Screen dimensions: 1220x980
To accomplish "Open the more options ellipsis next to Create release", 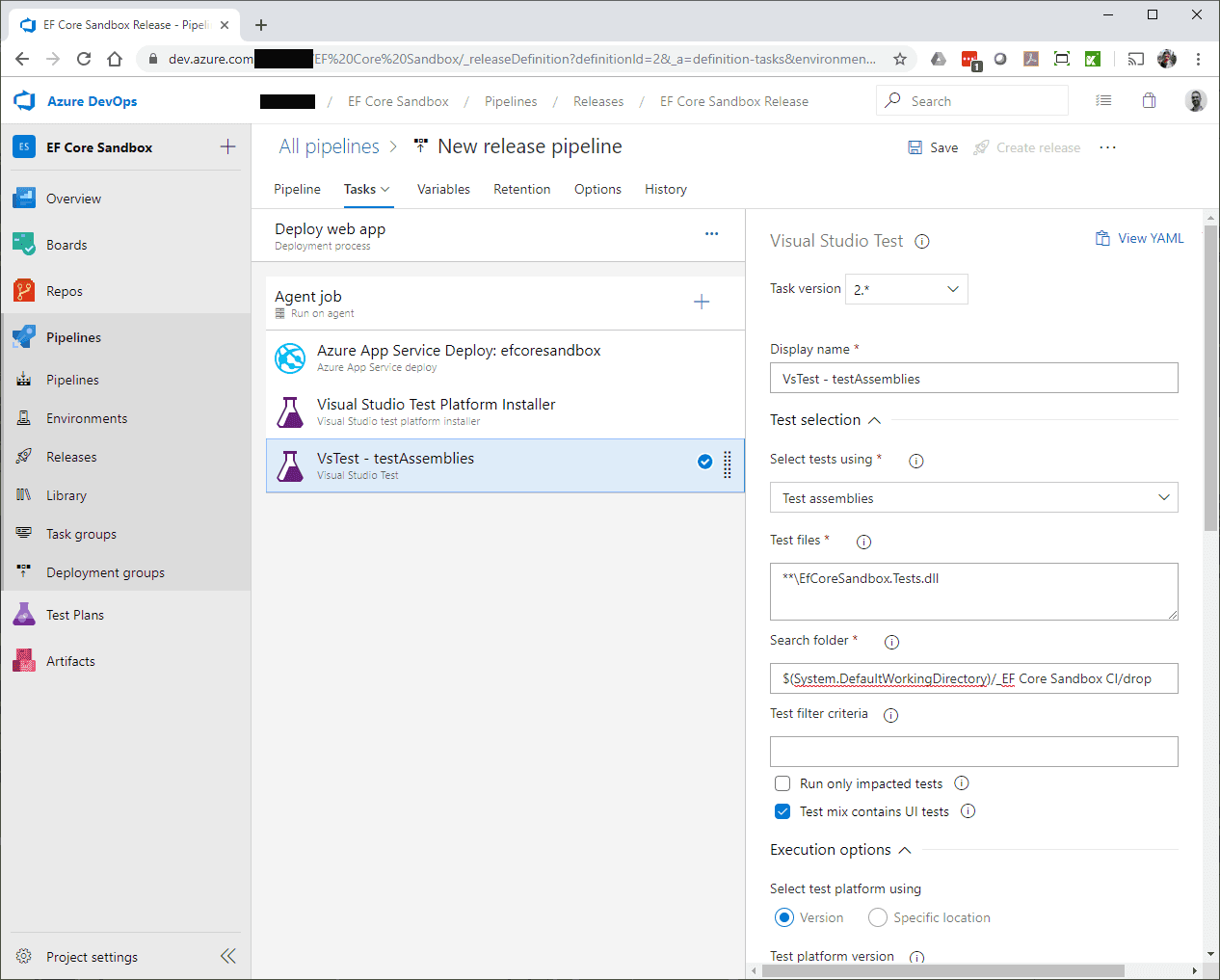I will coord(1107,147).
